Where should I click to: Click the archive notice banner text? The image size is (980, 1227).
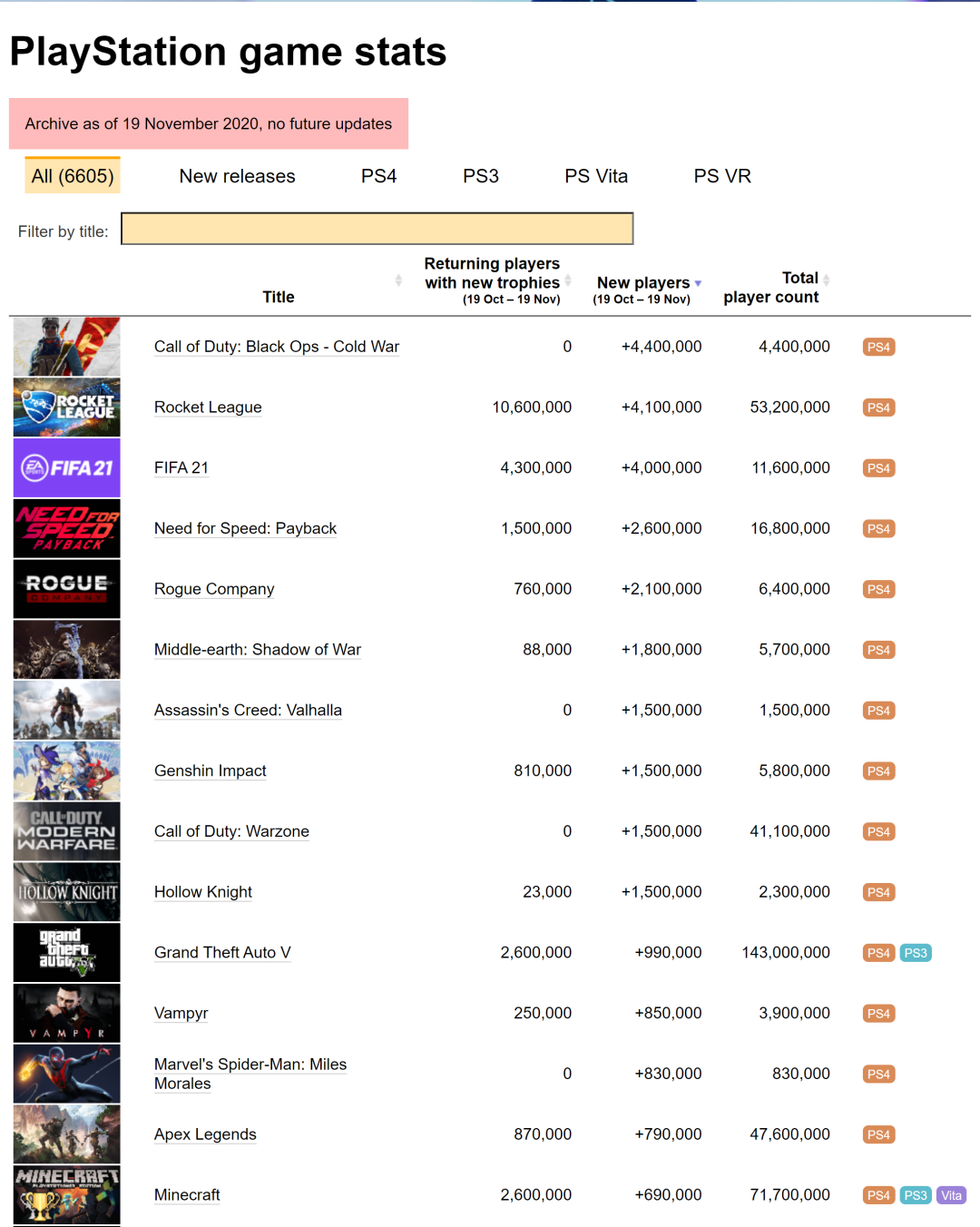click(x=209, y=123)
